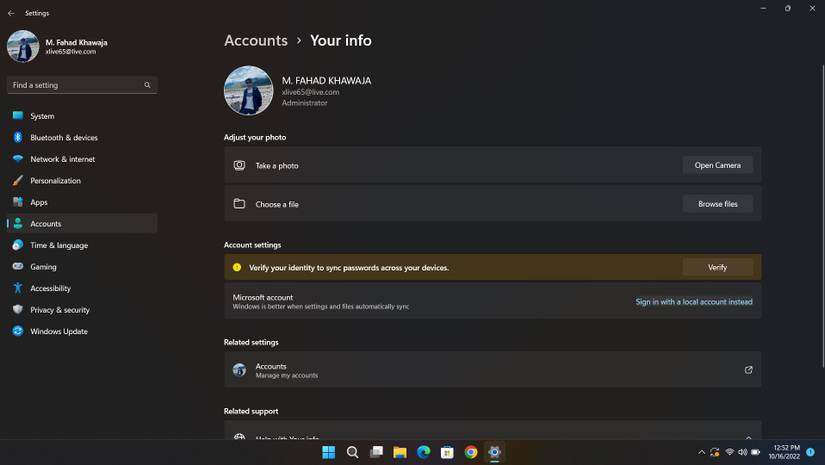
Task: Click the Settings gear icon on the taskbar
Action: tap(495, 452)
